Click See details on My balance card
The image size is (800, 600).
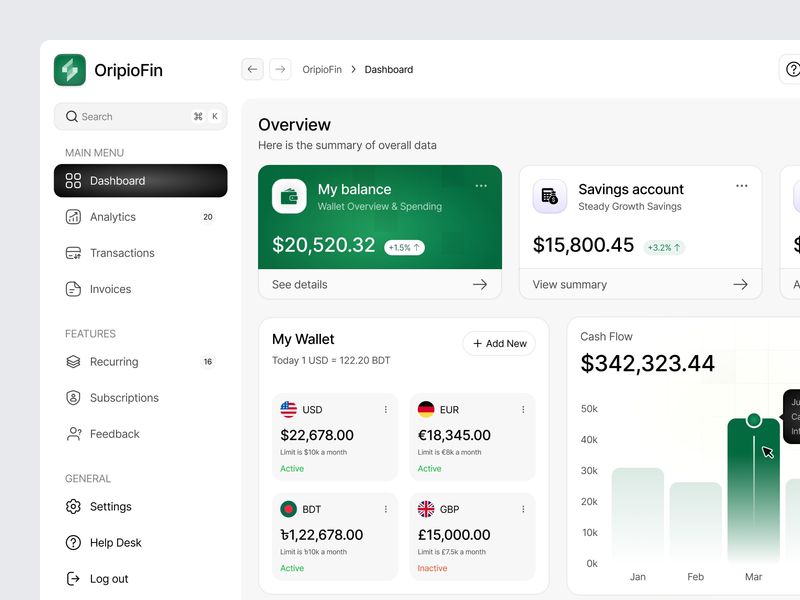[x=302, y=284]
